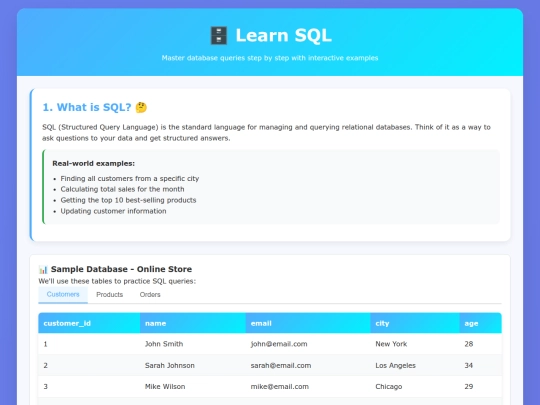This screenshot has width=540, height=405.
Task: Click the age column header
Action: (x=480, y=323)
